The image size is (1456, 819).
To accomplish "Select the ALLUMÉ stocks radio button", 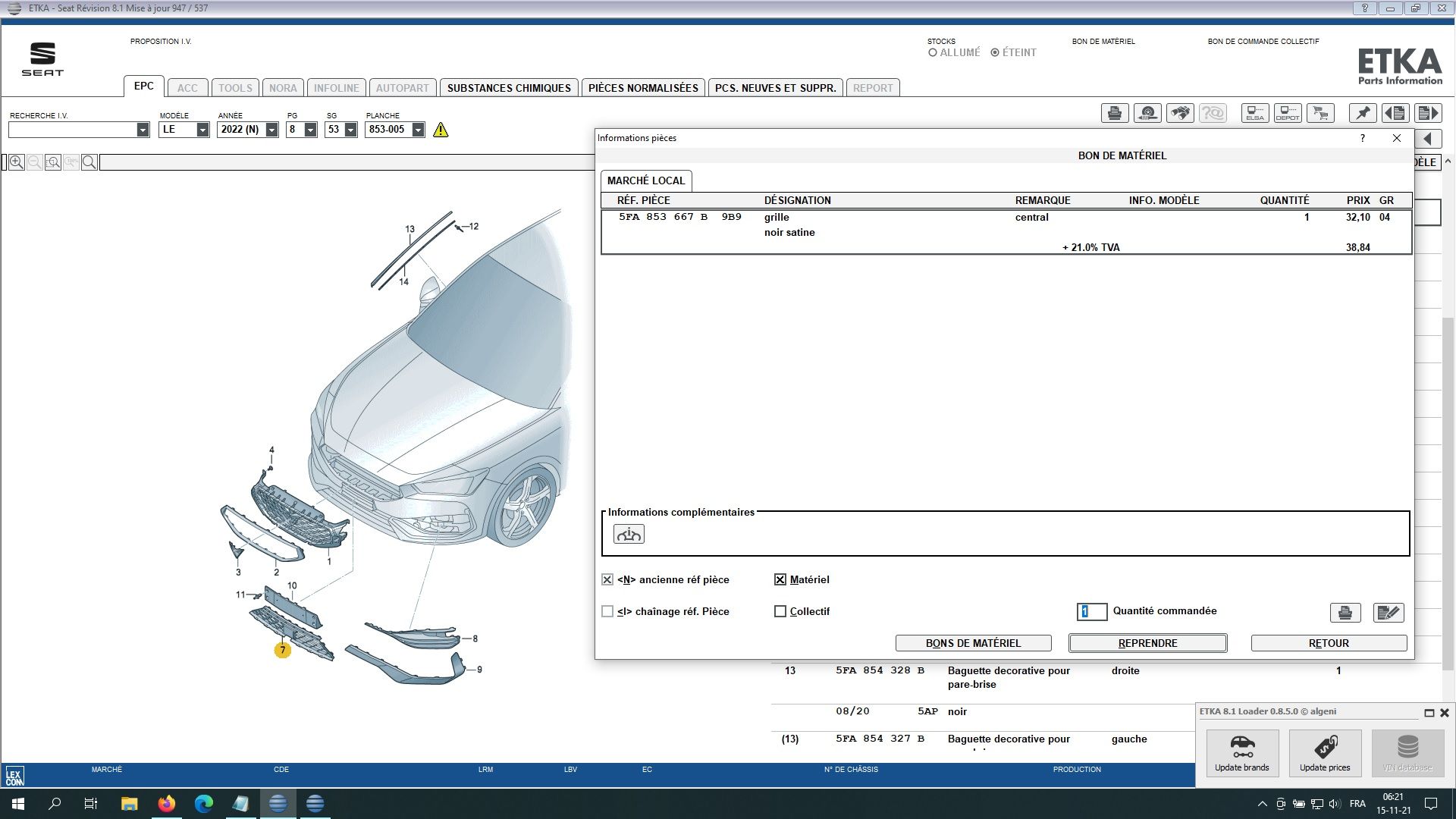I will (933, 53).
